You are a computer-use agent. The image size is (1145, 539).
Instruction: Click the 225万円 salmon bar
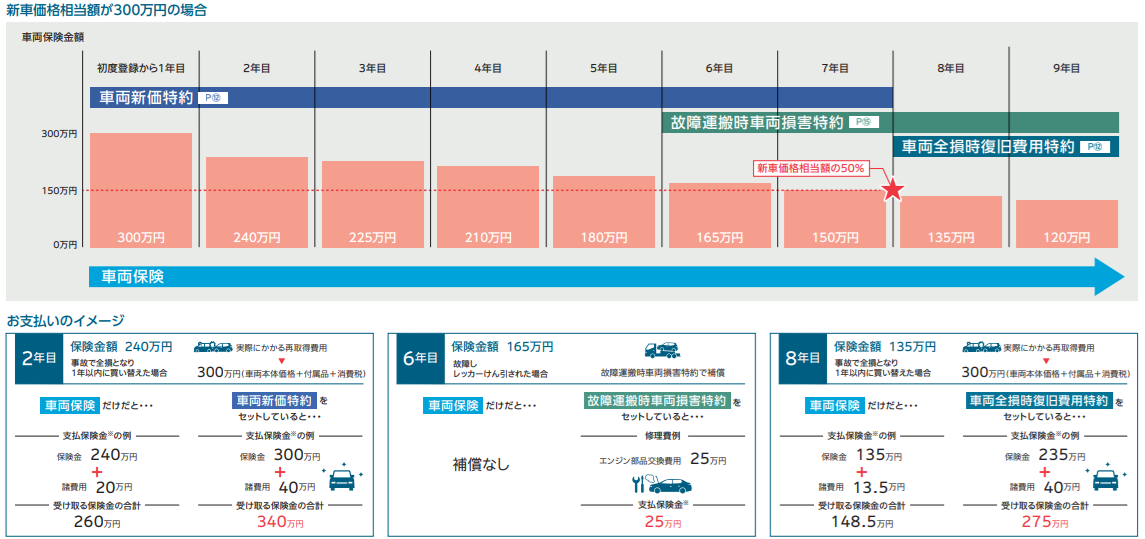(372, 204)
